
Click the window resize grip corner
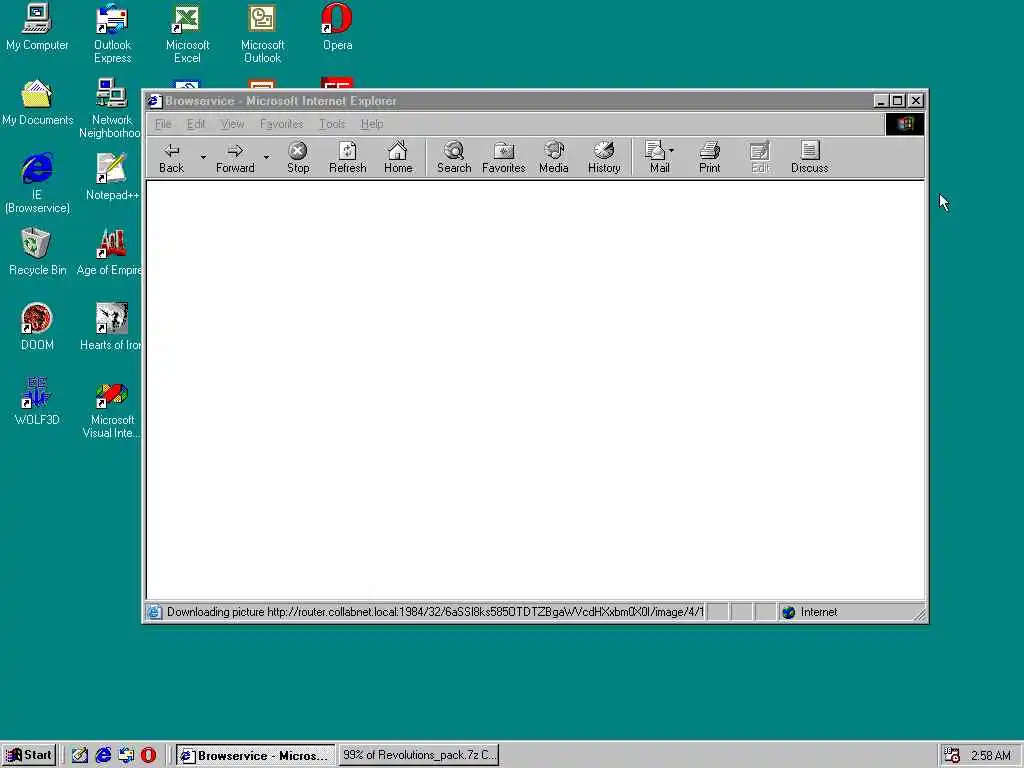920,614
